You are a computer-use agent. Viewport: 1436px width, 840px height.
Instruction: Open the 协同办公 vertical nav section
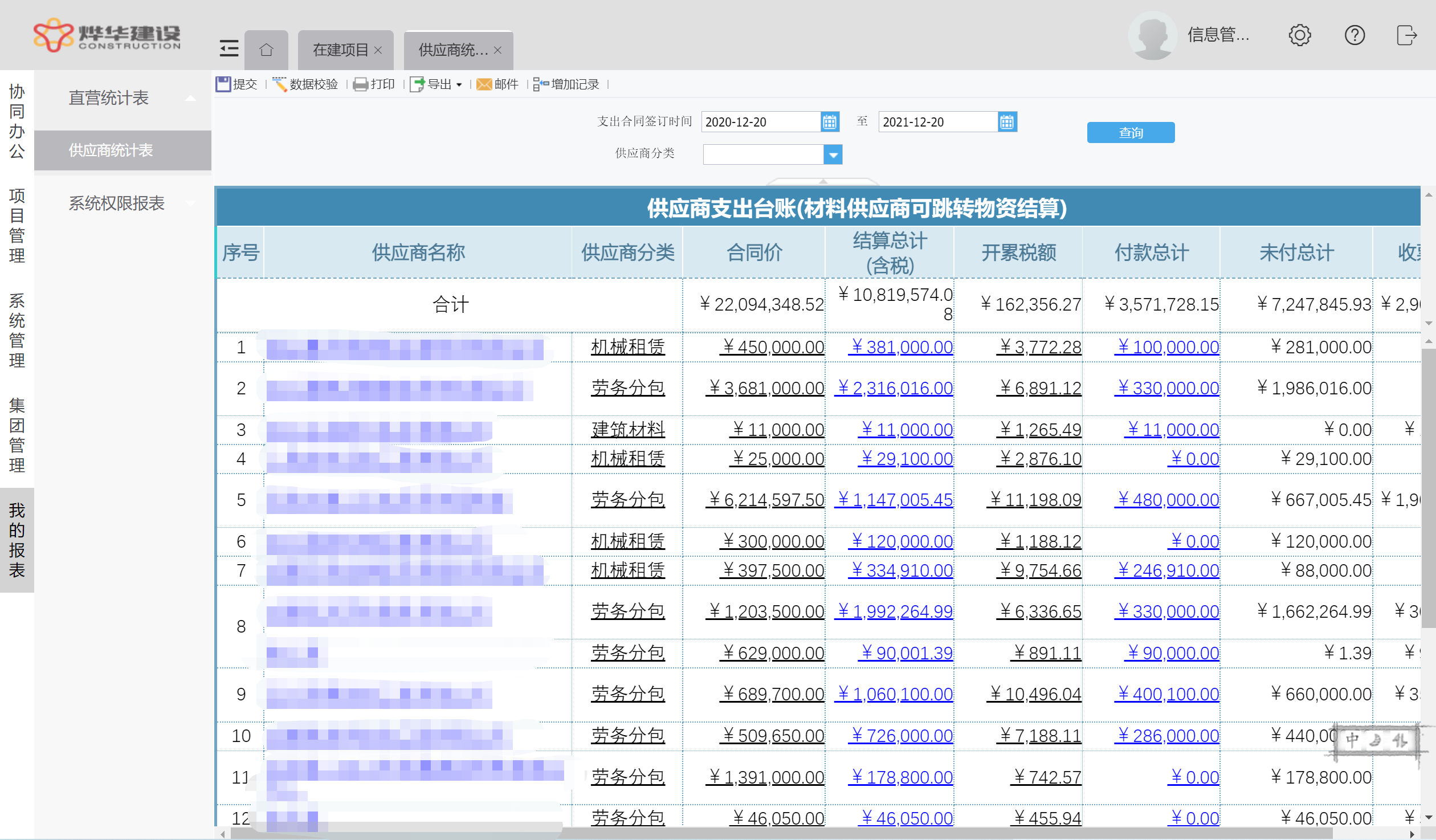point(17,121)
